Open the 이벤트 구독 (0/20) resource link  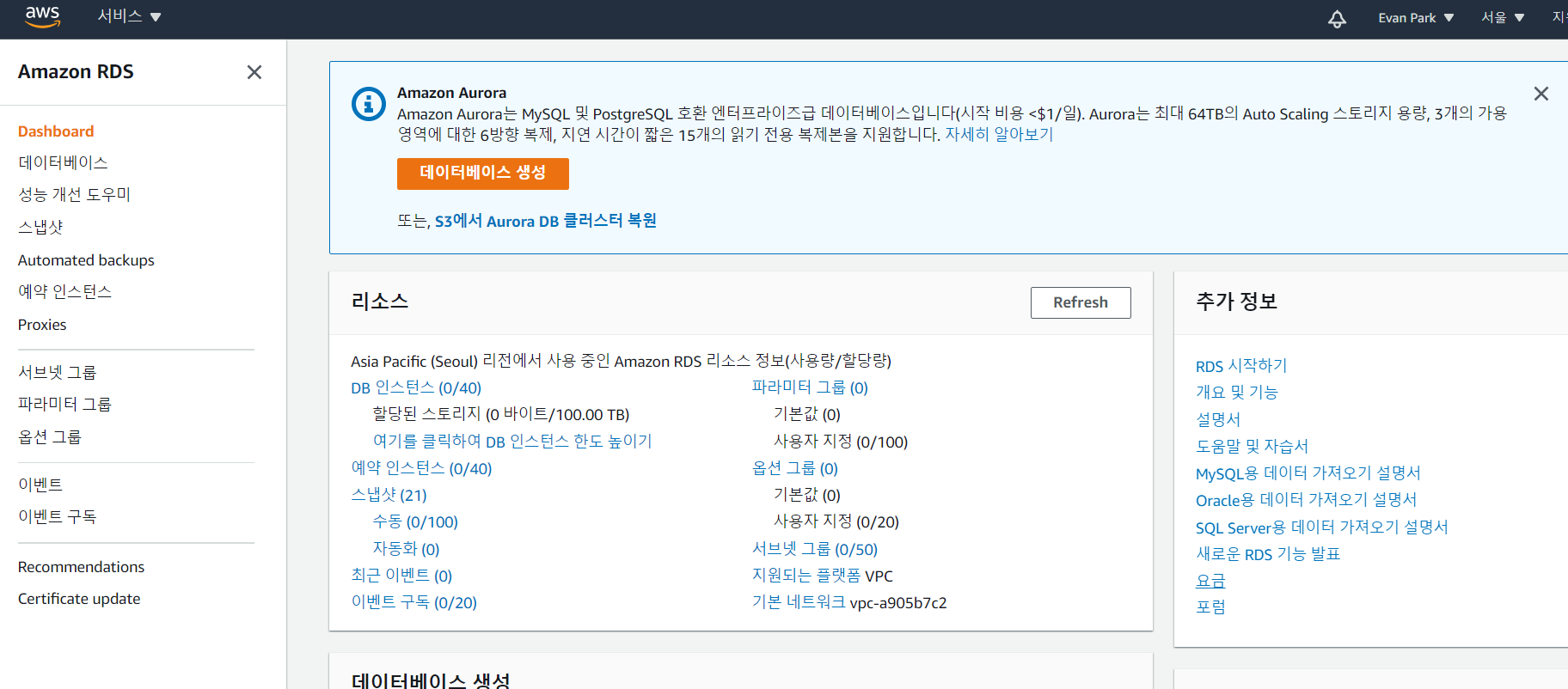click(413, 602)
